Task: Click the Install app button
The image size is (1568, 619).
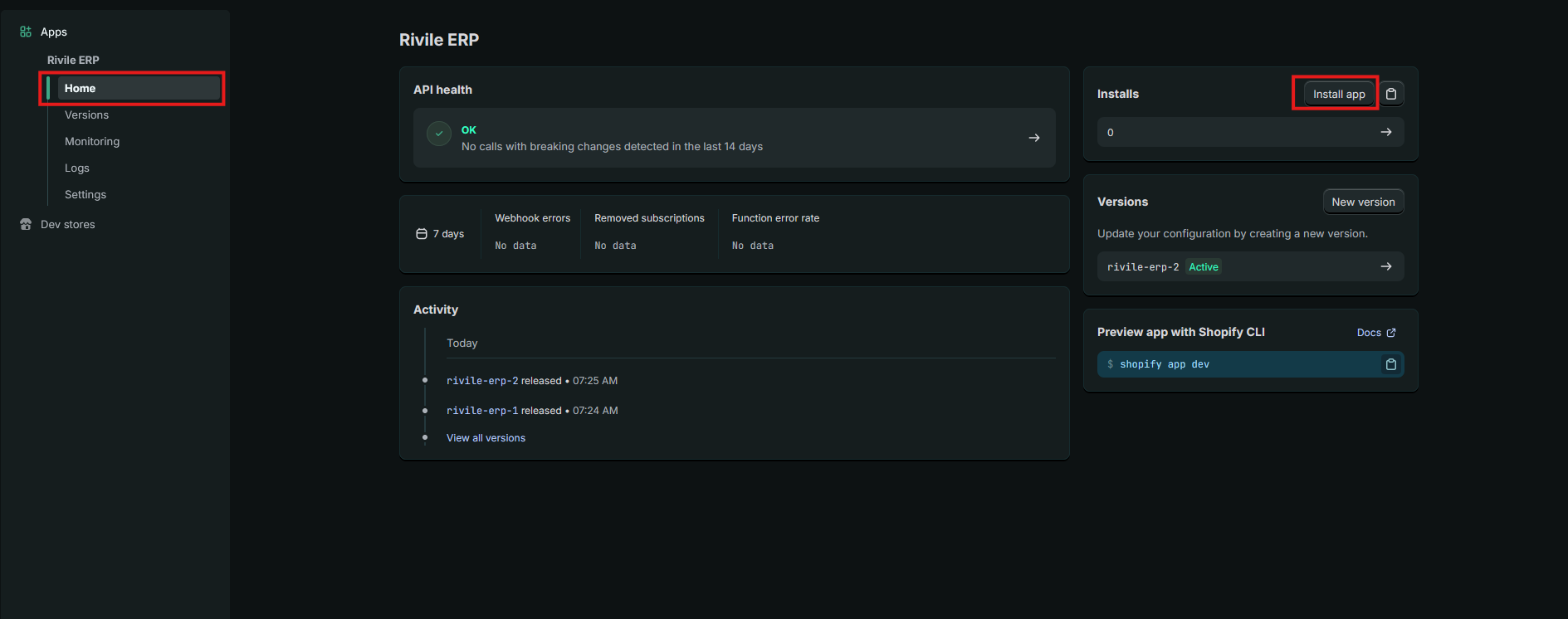Action: (x=1339, y=94)
